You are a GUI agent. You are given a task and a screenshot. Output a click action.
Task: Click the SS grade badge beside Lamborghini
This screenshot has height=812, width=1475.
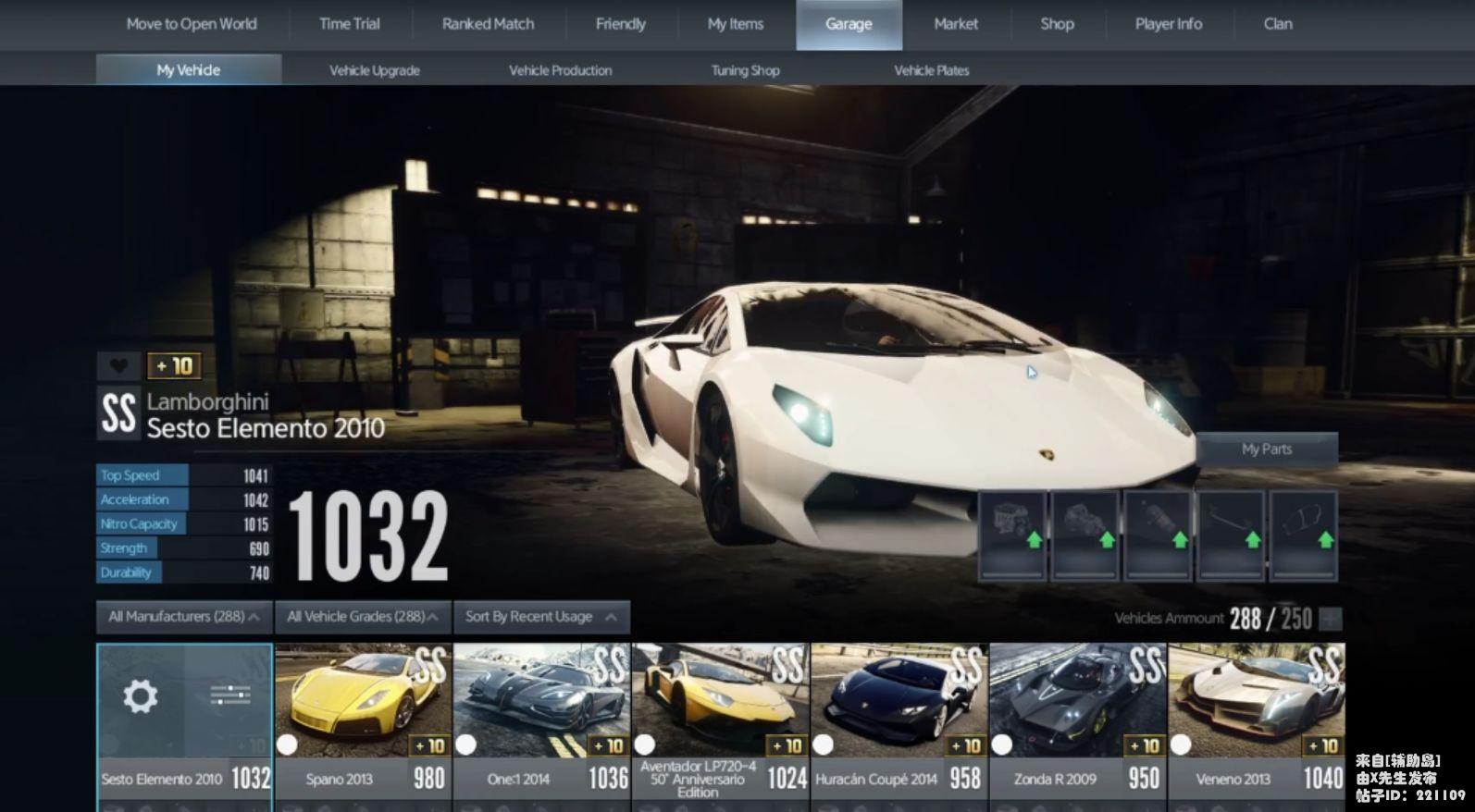pos(118,412)
